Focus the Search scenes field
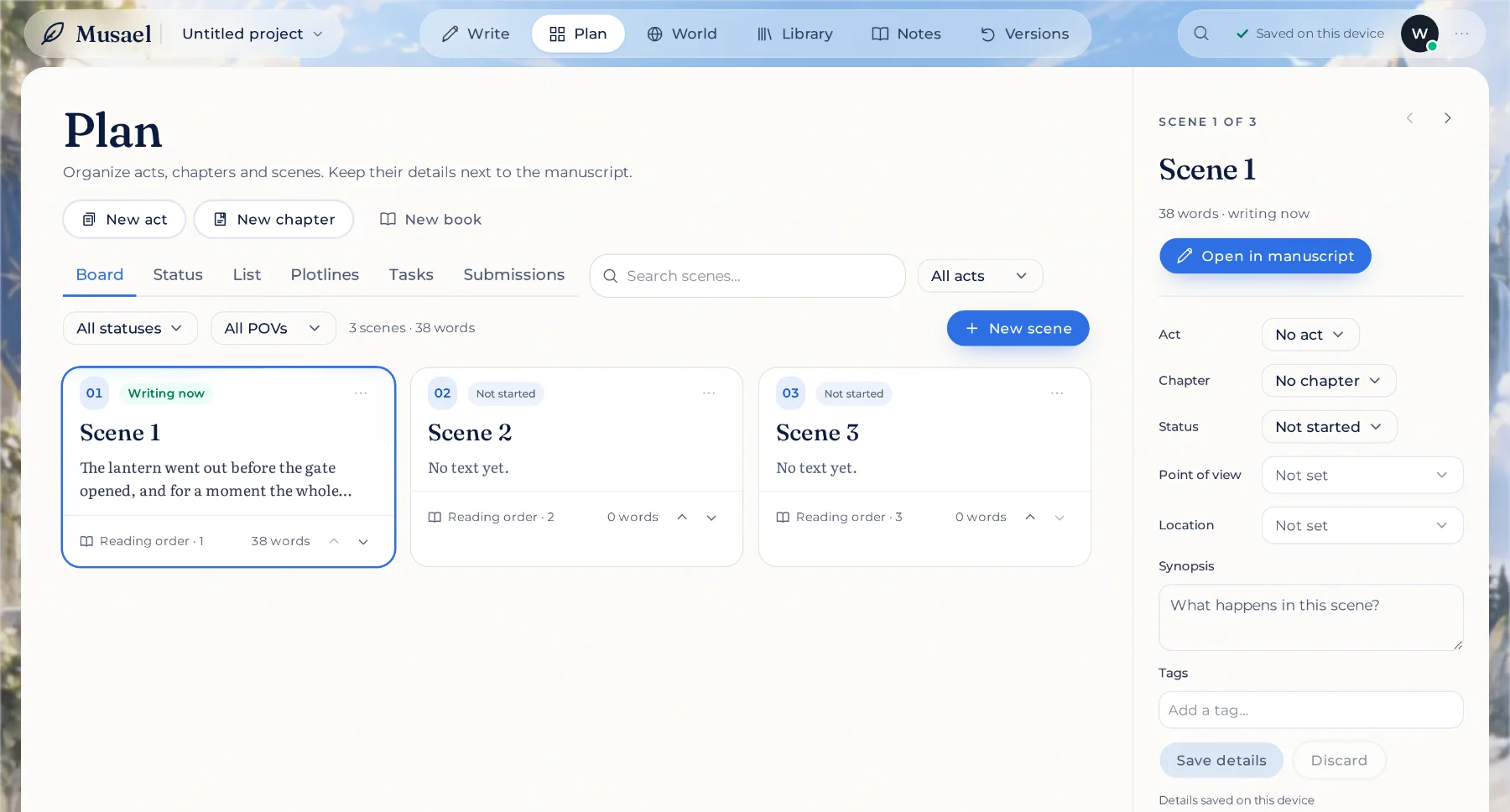This screenshot has height=812, width=1510. [x=747, y=276]
